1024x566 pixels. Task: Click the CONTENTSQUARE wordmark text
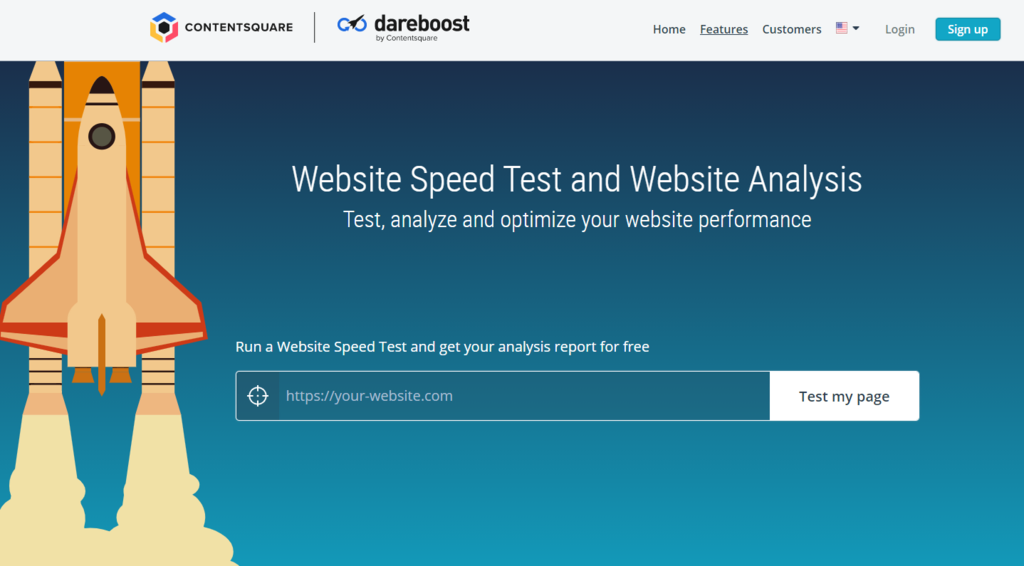tap(238, 27)
